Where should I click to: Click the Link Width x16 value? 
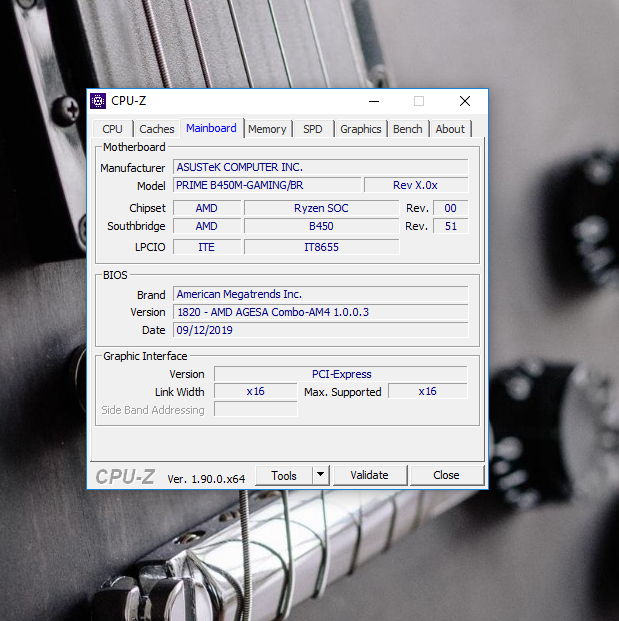pyautogui.click(x=255, y=391)
